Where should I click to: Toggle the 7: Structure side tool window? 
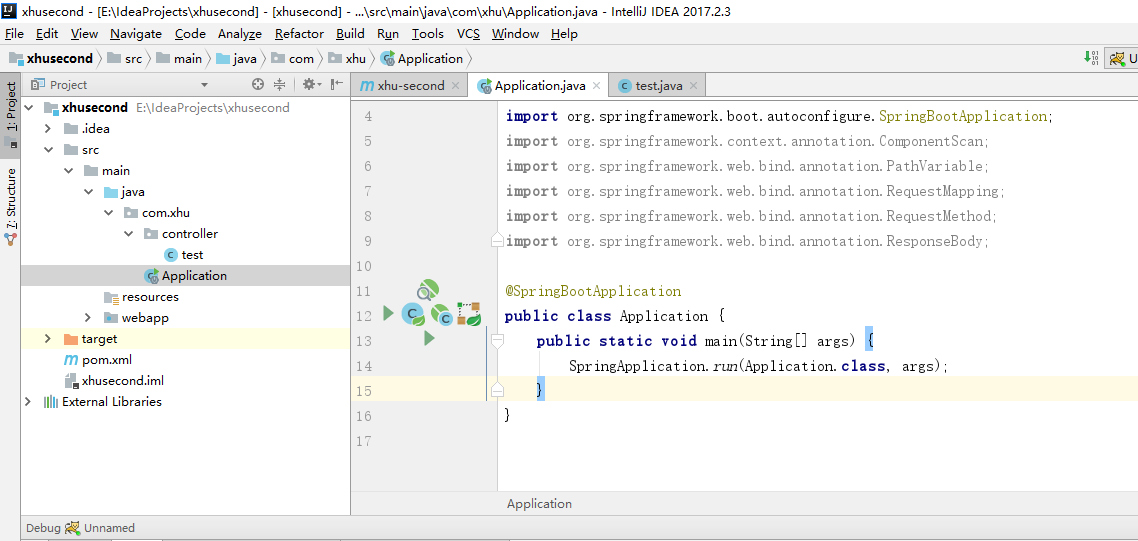point(11,207)
